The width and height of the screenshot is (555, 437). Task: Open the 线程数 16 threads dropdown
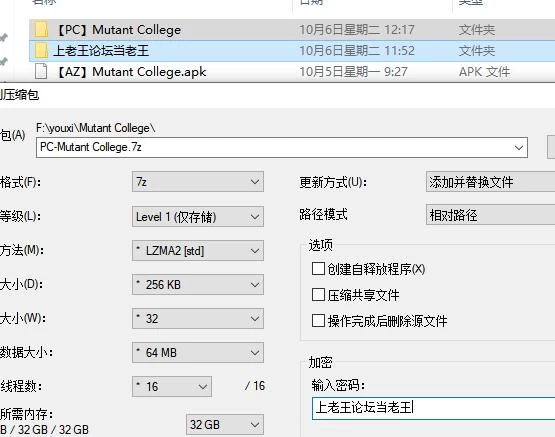[172, 386]
